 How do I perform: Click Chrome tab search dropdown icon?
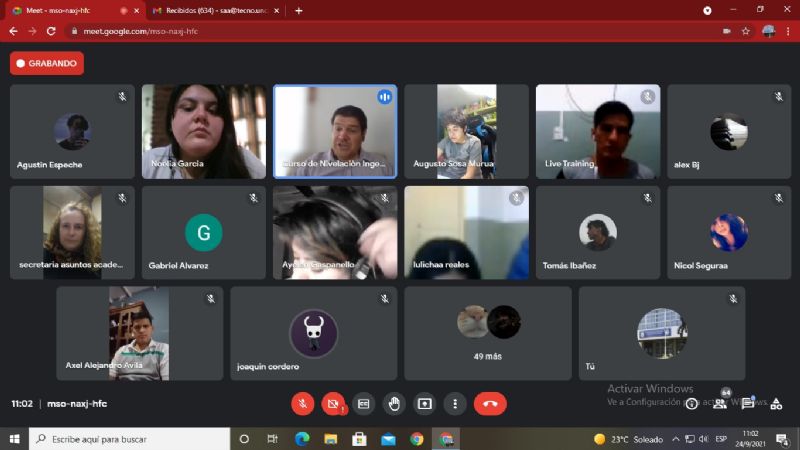click(707, 10)
